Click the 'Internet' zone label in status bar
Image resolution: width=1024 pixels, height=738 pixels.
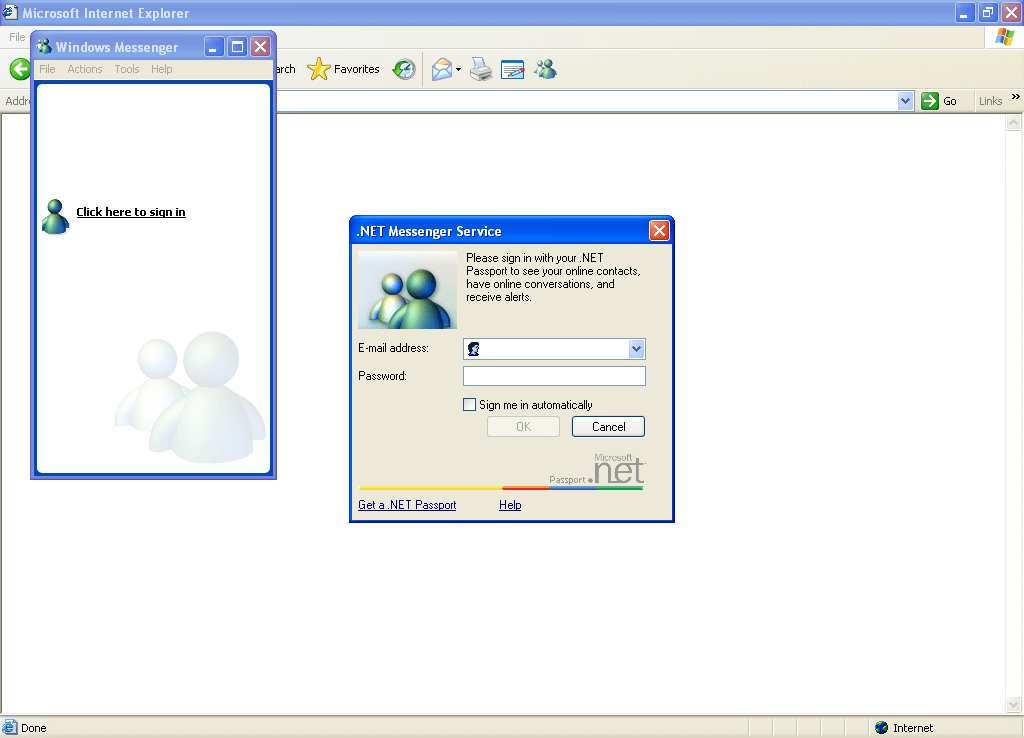point(912,728)
